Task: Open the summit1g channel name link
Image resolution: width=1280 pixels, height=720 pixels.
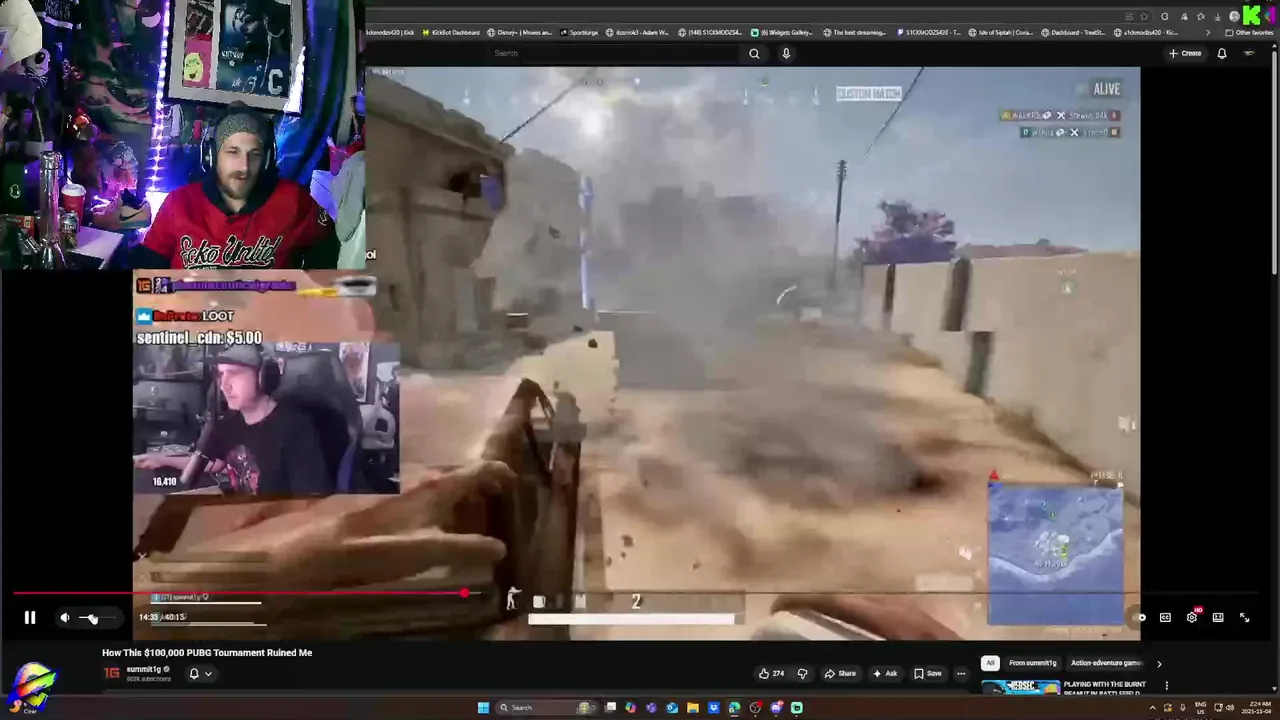Action: click(x=144, y=669)
